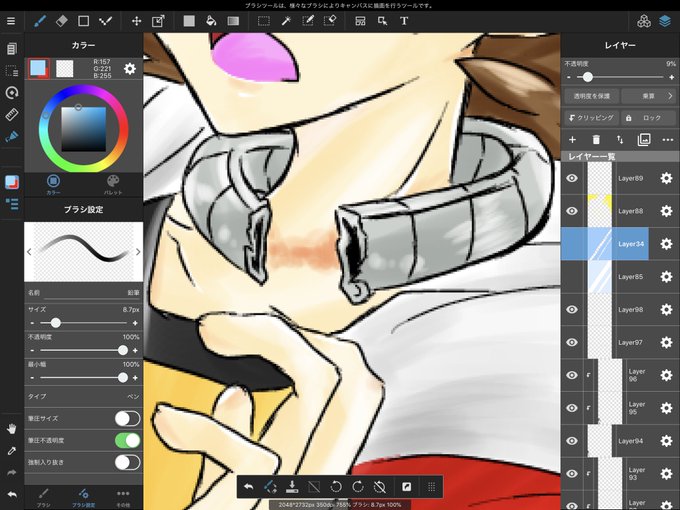Decrease layer opacity with minus button
The height and width of the screenshot is (510, 680).
coord(569,77)
